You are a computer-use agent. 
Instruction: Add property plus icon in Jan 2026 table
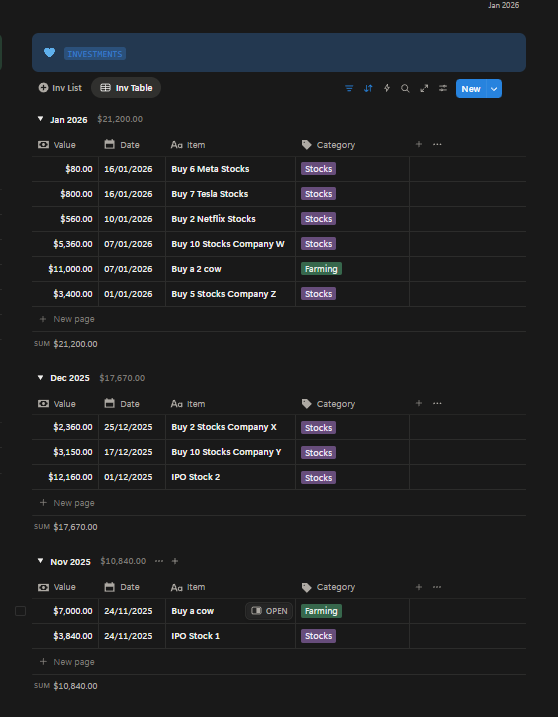[418, 144]
